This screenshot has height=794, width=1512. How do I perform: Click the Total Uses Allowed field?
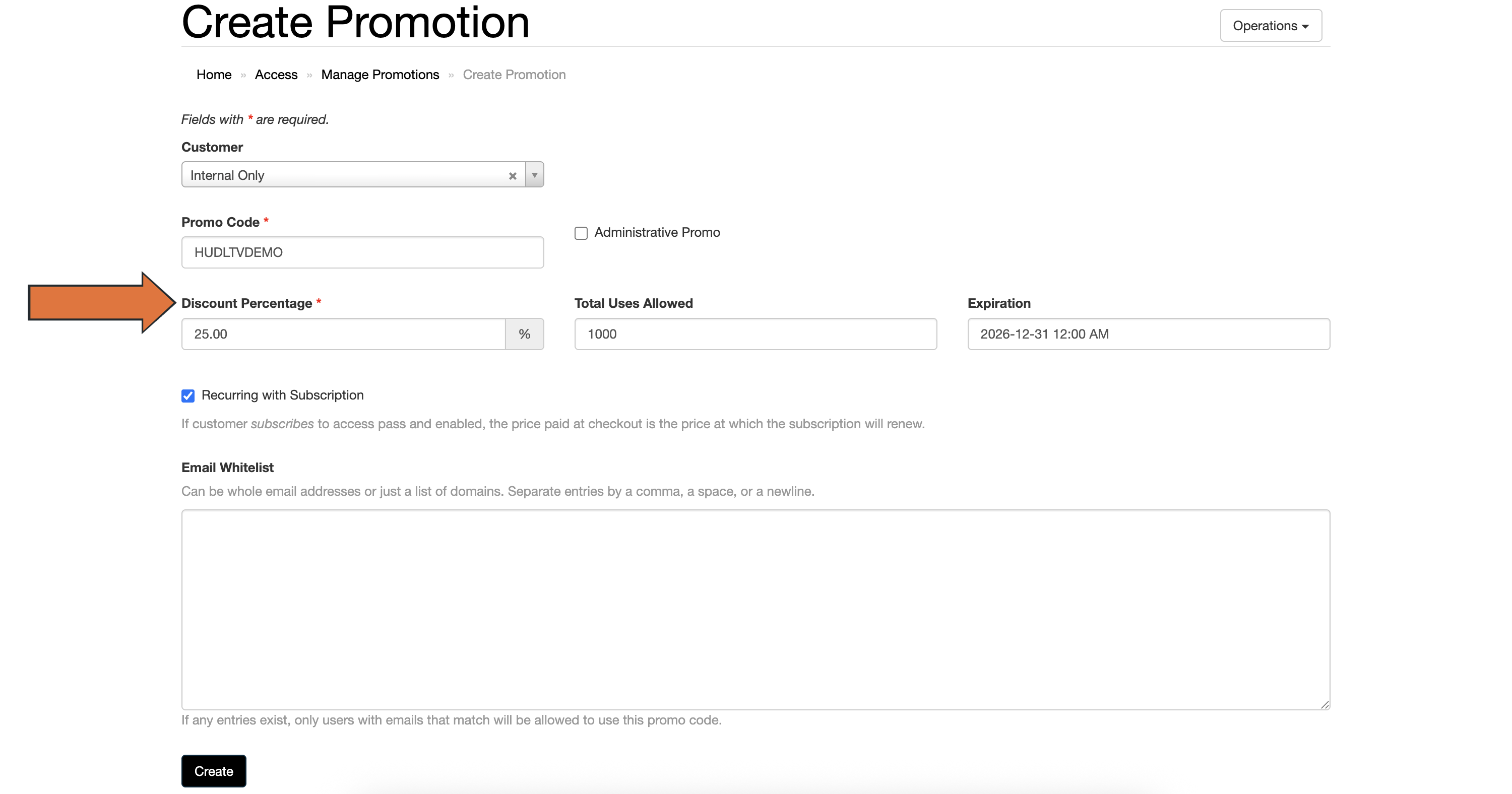tap(755, 334)
